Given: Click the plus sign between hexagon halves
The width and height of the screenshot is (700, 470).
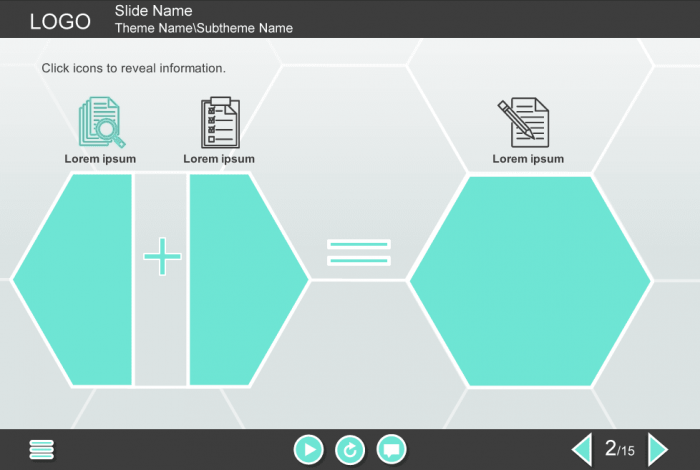Looking at the screenshot, I should [162, 256].
